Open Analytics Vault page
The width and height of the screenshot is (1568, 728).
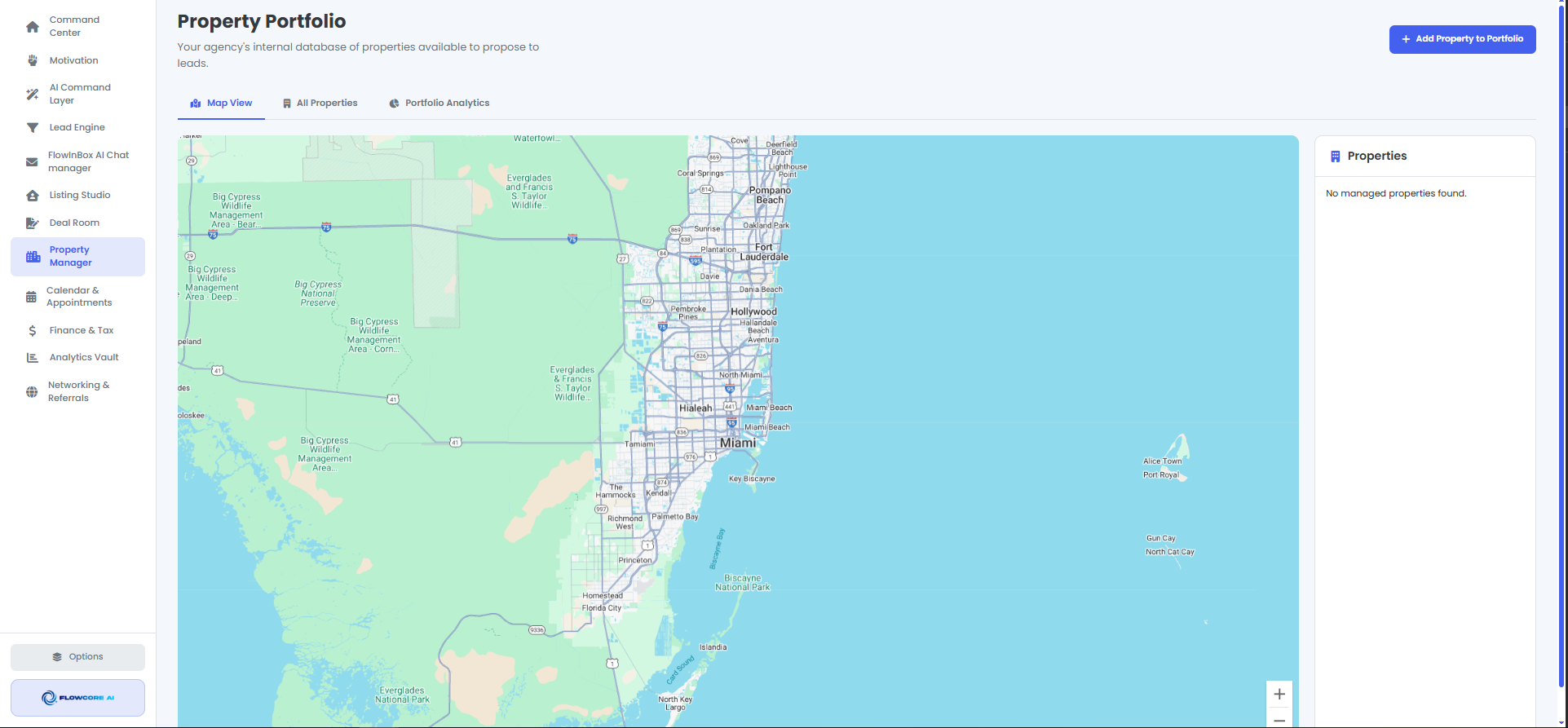point(77,357)
